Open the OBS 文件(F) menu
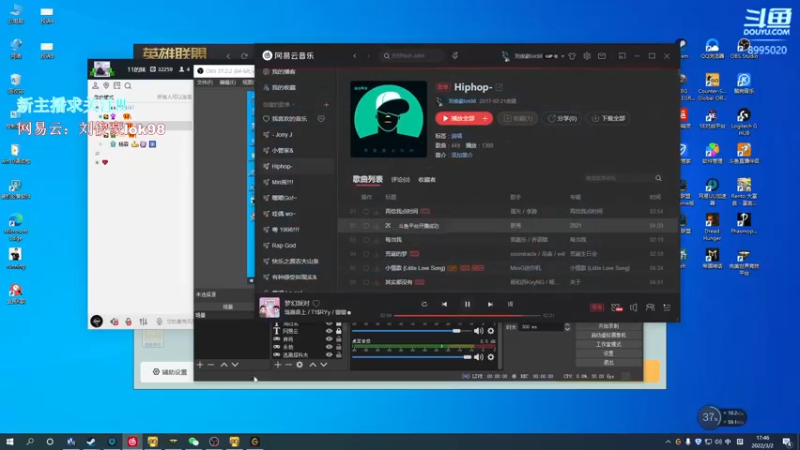 click(205, 82)
